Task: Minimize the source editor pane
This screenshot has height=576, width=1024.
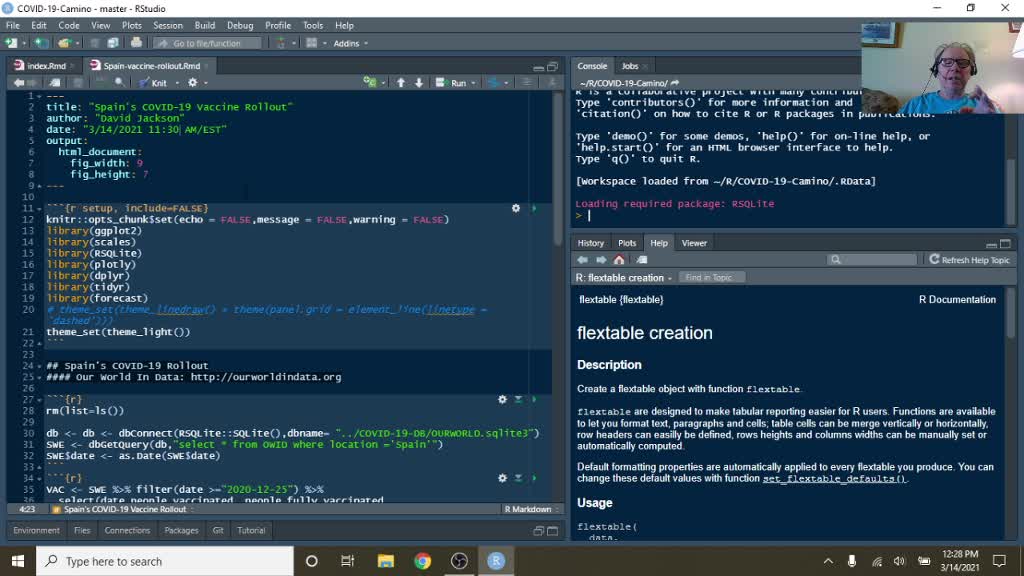Action: click(538, 67)
